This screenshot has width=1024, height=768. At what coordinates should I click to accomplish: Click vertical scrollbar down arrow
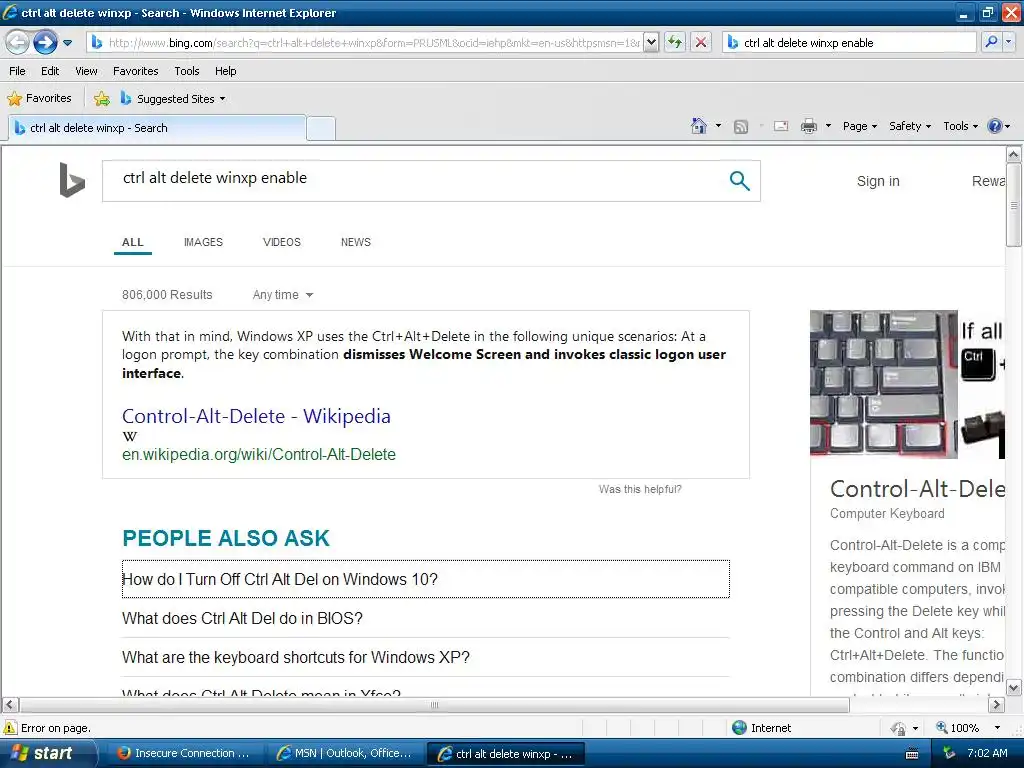[1013, 688]
